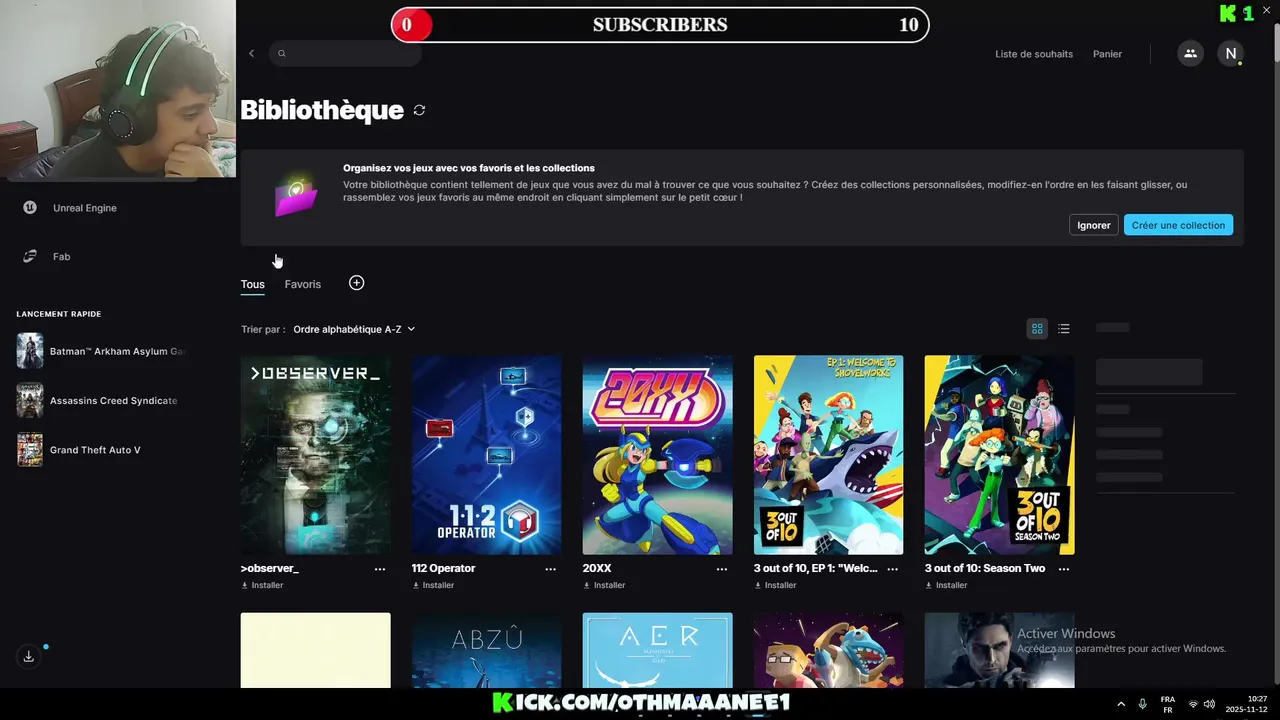1280x720 pixels.
Task: Select the Tous tab
Action: (253, 285)
